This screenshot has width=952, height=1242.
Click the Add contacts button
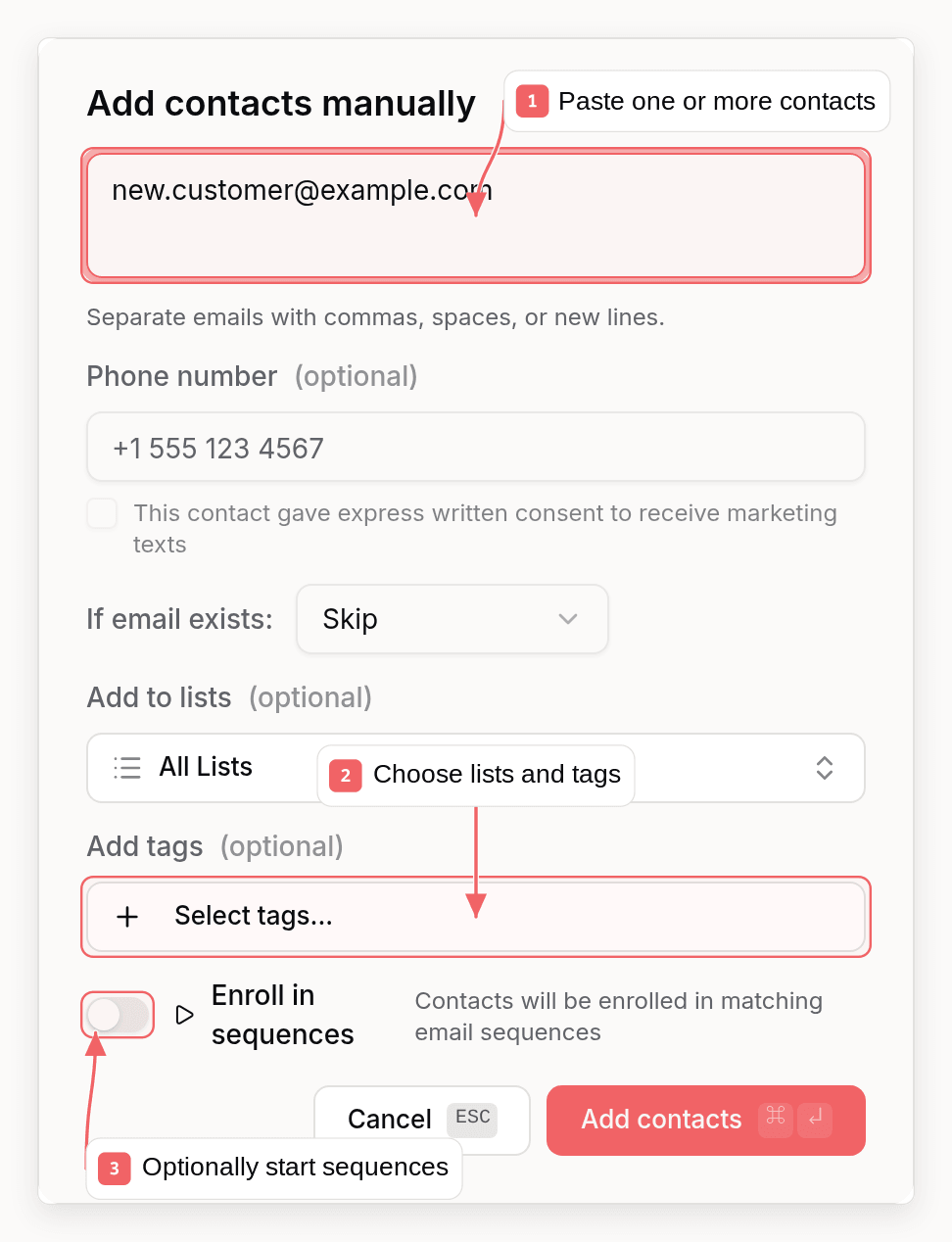(706, 1120)
